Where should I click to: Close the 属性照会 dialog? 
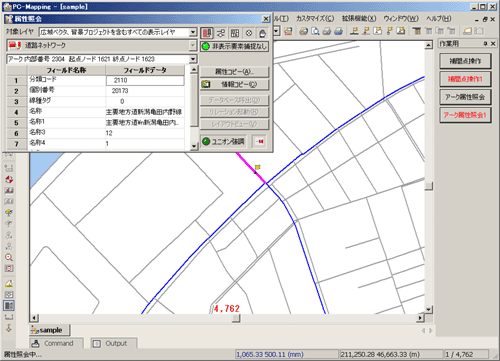[x=266, y=19]
